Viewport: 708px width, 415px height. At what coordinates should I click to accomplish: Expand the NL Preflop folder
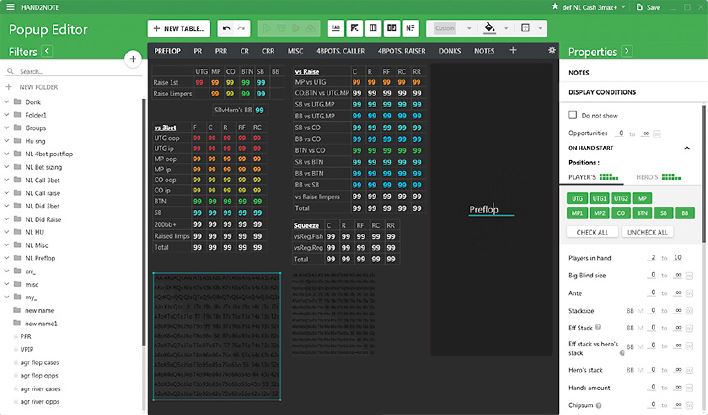[x=8, y=258]
